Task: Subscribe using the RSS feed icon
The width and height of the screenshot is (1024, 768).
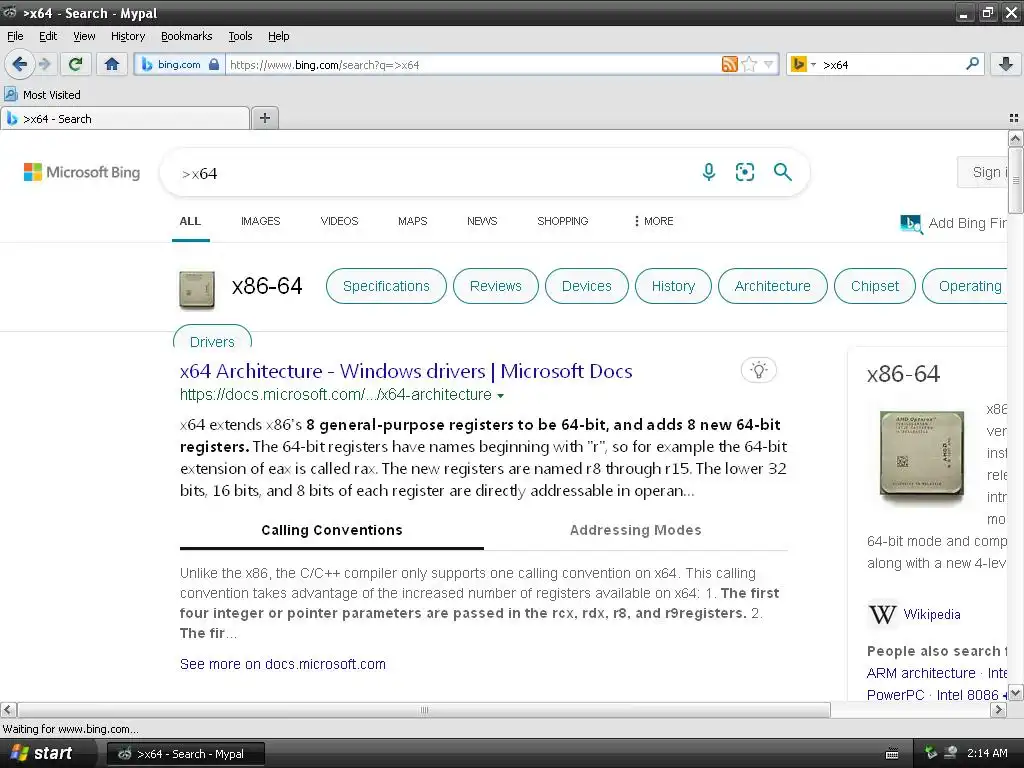Action: point(729,64)
